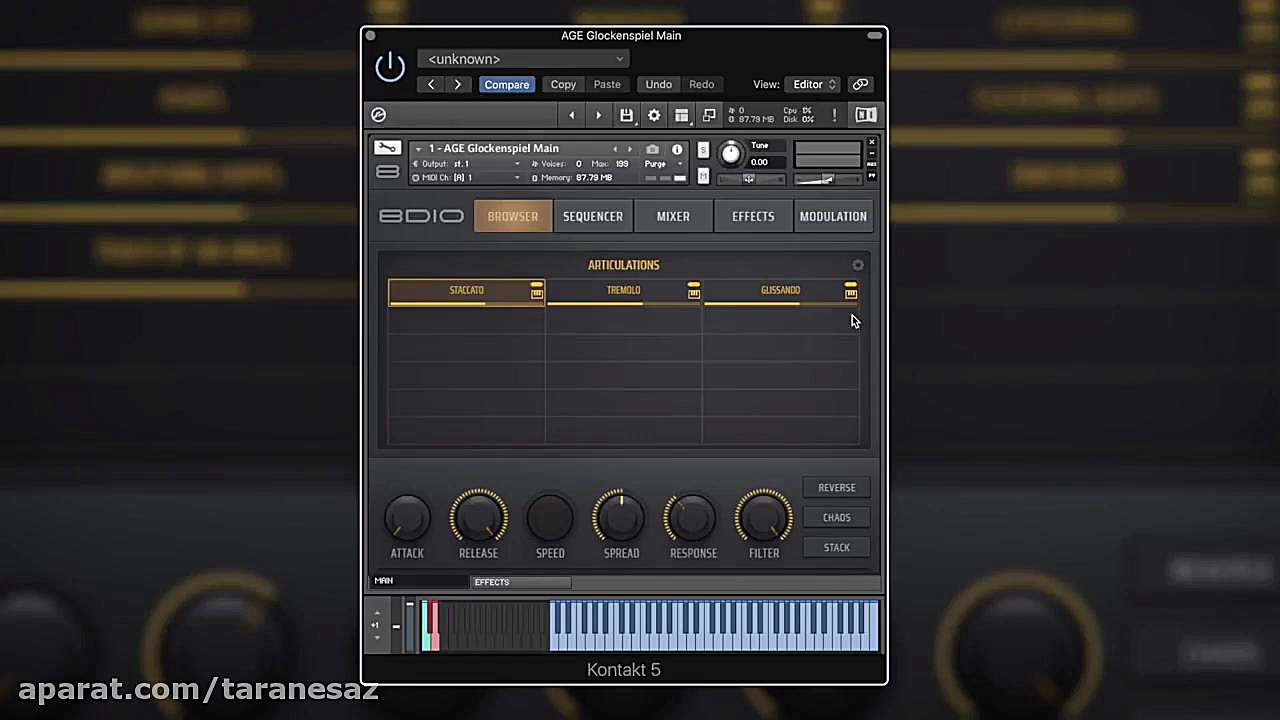Viewport: 1280px width, 720px height.
Task: Open the BROWSER tab
Action: [513, 216]
